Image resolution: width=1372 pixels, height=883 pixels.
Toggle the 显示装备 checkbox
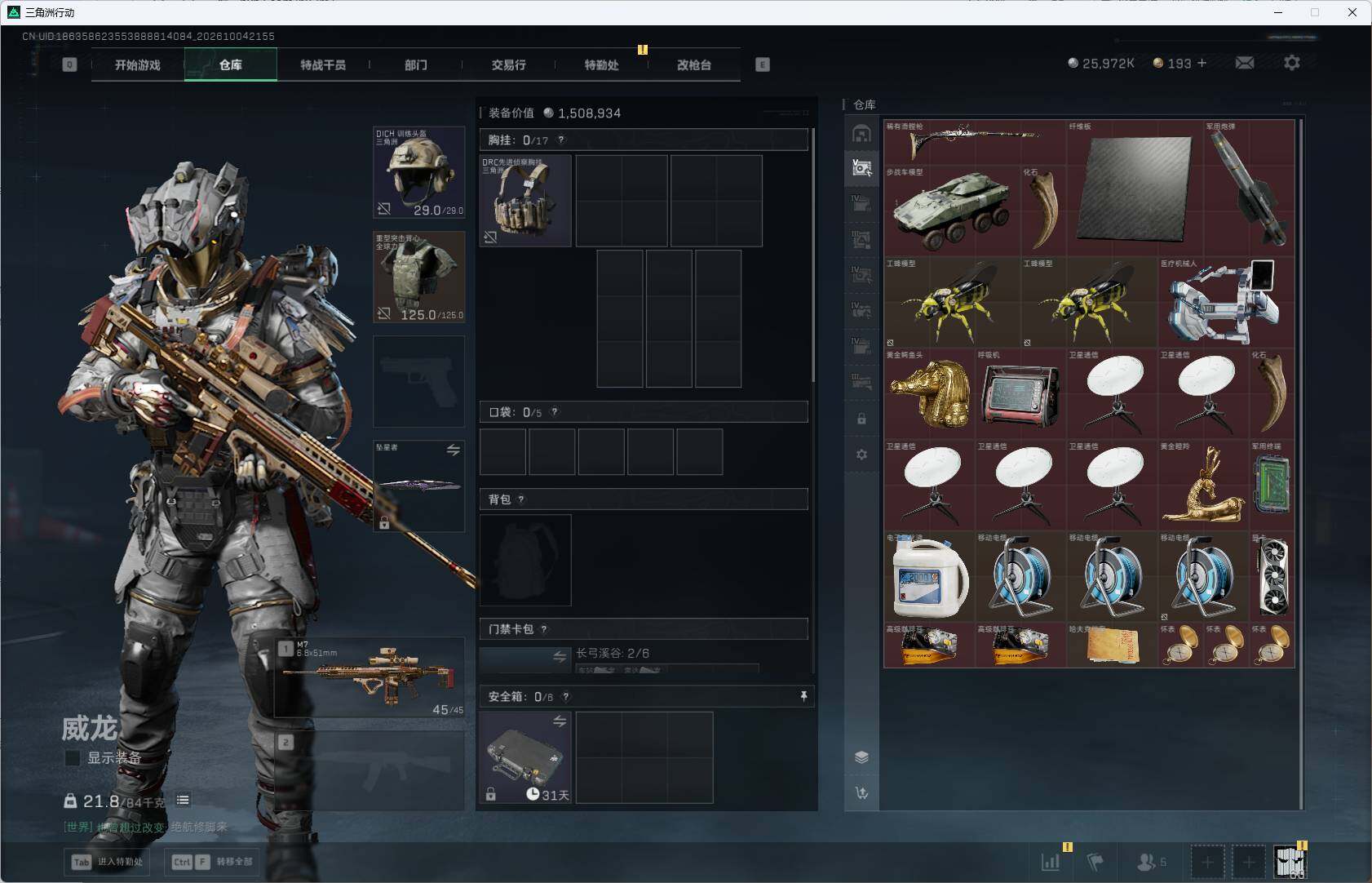(x=73, y=758)
